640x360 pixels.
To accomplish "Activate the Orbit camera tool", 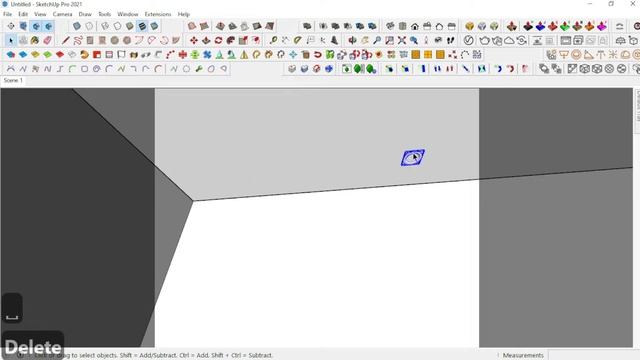I will (x=352, y=40).
